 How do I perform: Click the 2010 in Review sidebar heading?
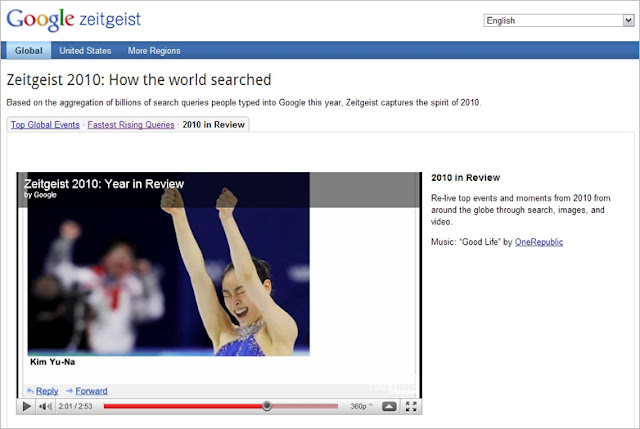[x=465, y=178]
